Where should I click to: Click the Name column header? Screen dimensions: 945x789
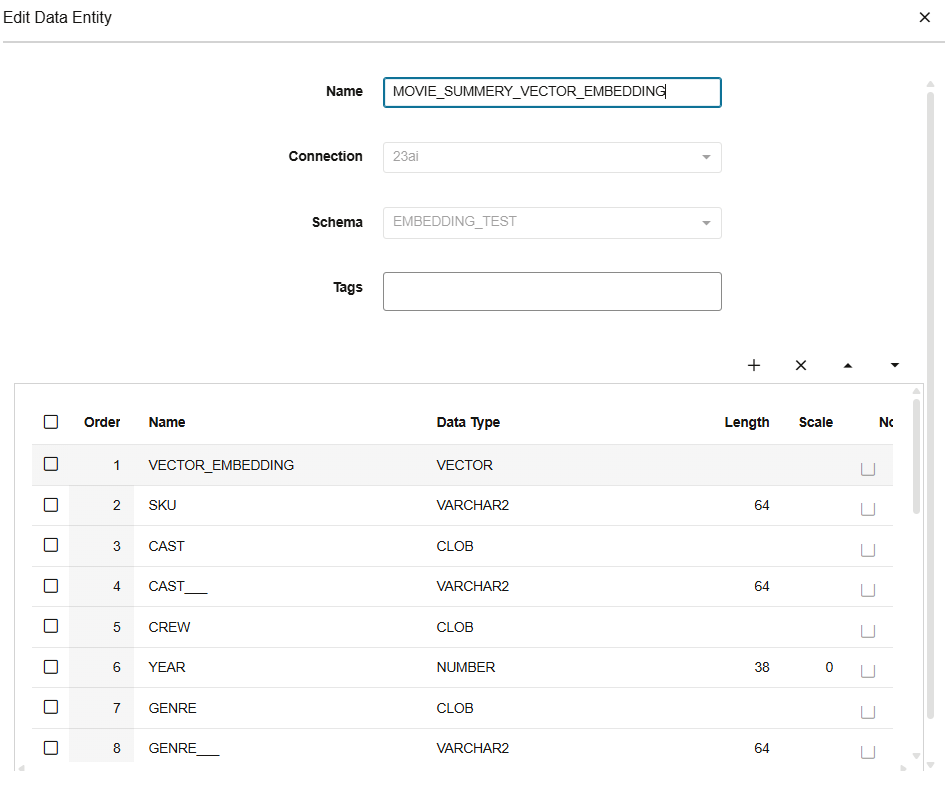(x=167, y=422)
